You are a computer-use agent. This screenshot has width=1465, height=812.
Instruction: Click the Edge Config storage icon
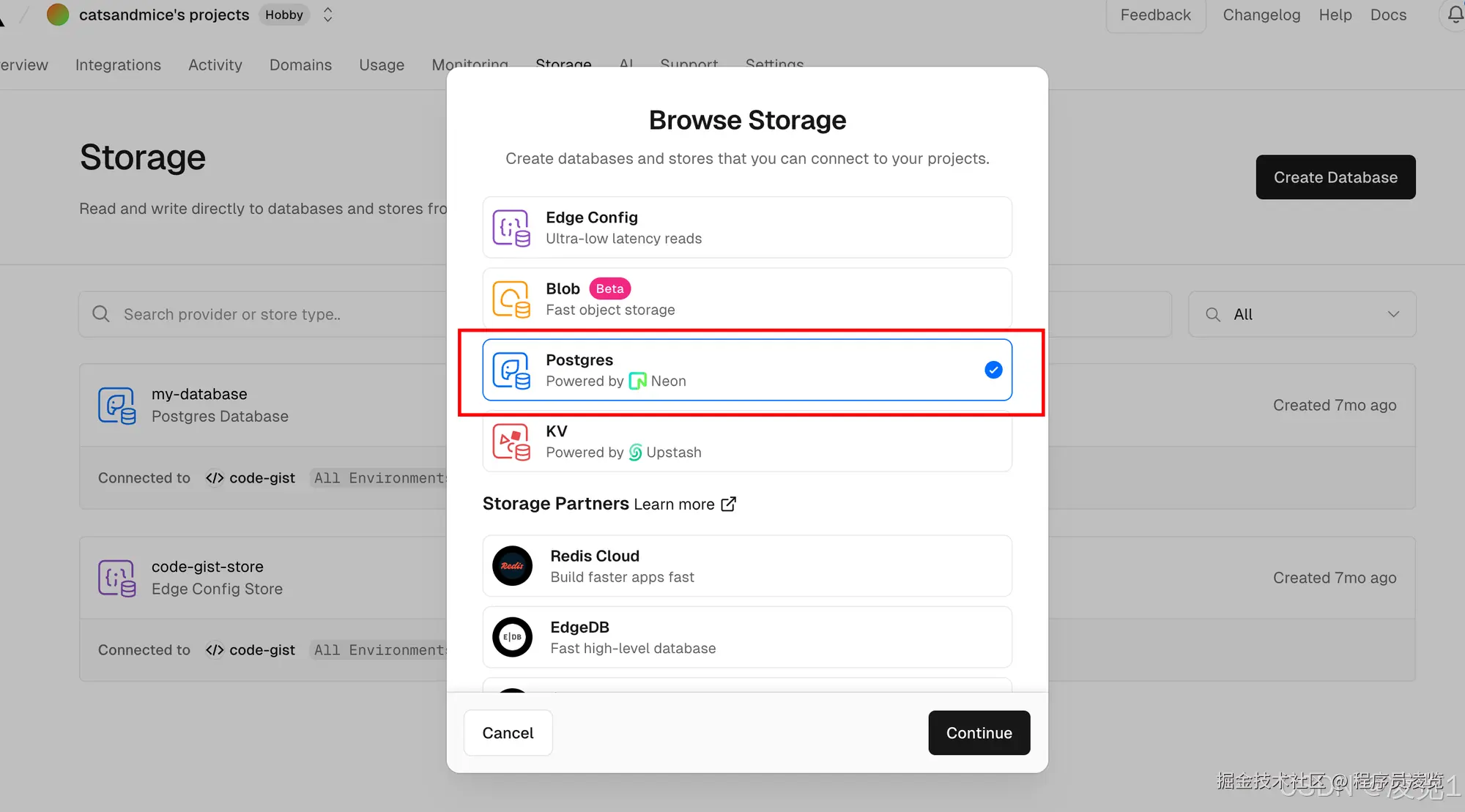coord(511,228)
